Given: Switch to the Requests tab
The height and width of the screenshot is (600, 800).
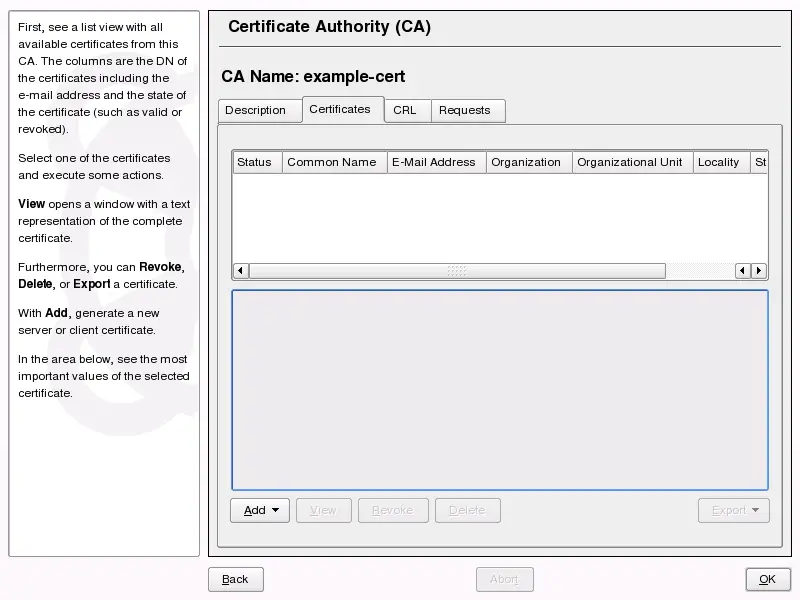Looking at the screenshot, I should tap(464, 110).
